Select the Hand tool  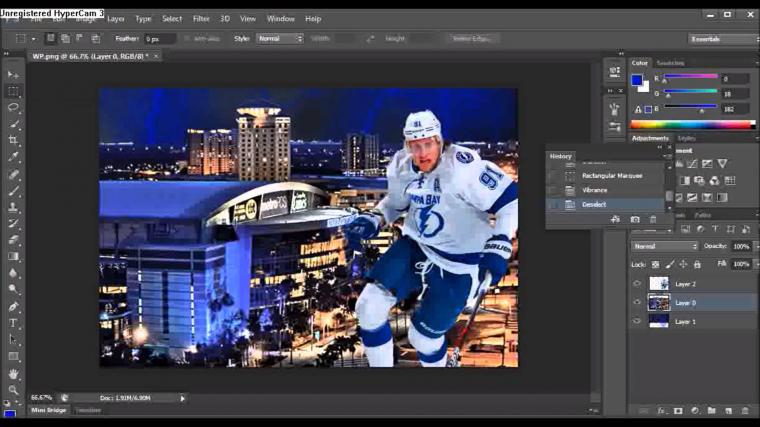[13, 374]
